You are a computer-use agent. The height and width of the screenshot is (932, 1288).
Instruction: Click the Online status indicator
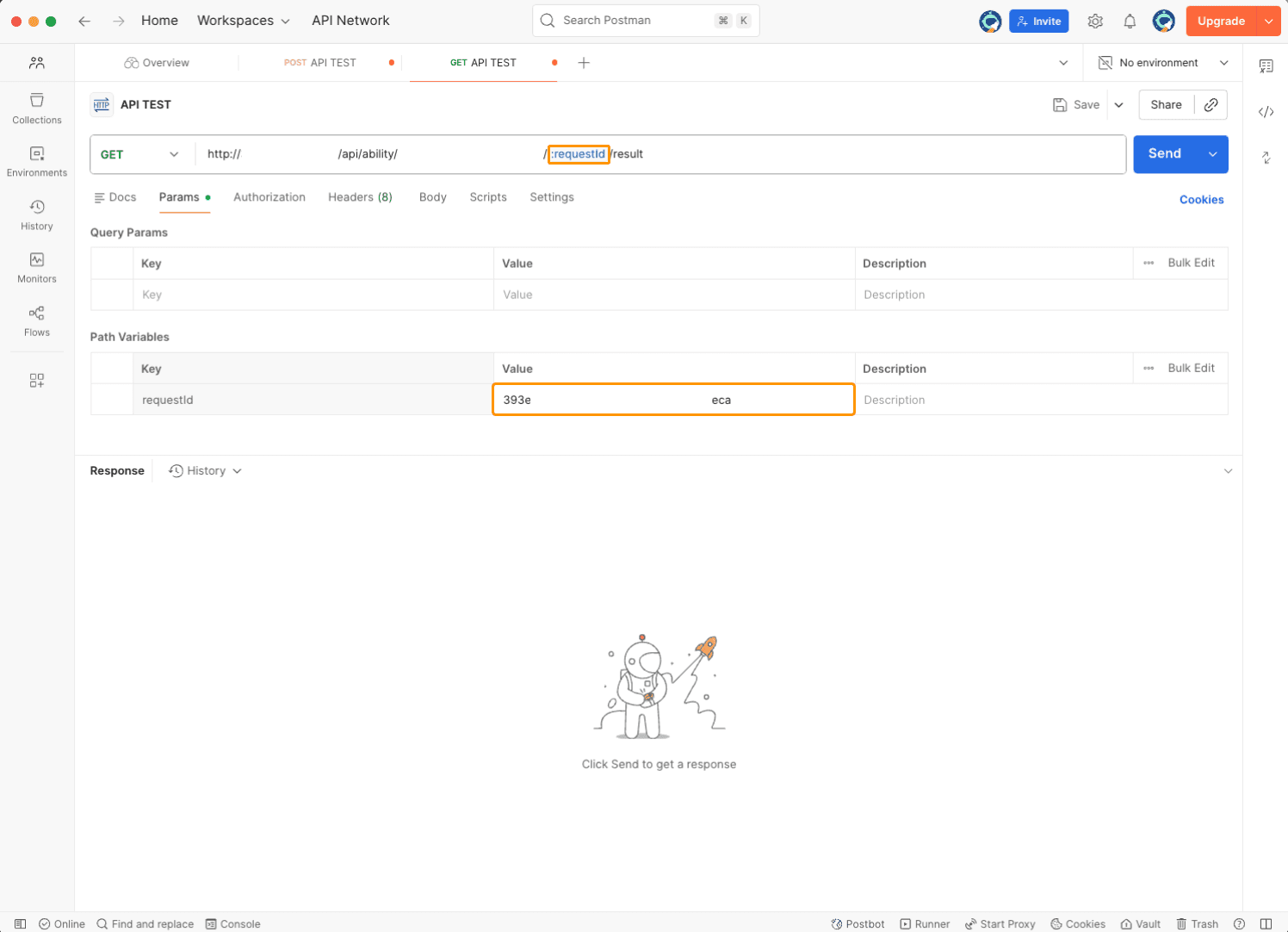[62, 923]
